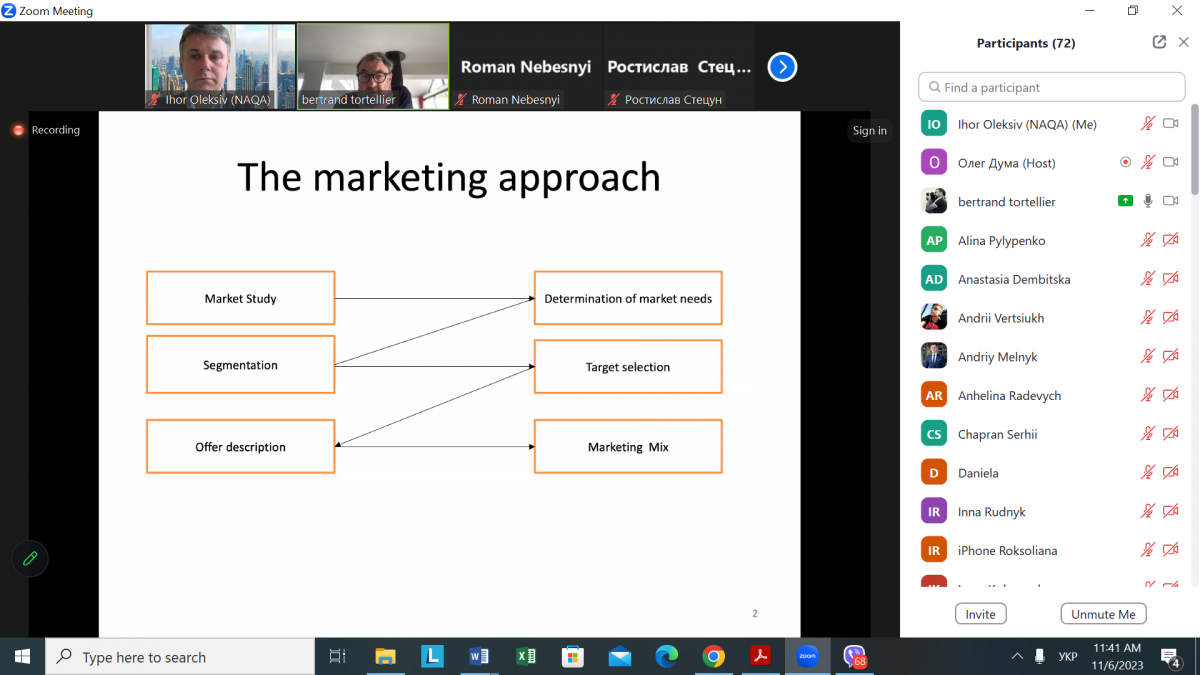Toggle camera for Ihor Oleksiv (Me)
The height and width of the screenshot is (675, 1200).
(x=1171, y=124)
